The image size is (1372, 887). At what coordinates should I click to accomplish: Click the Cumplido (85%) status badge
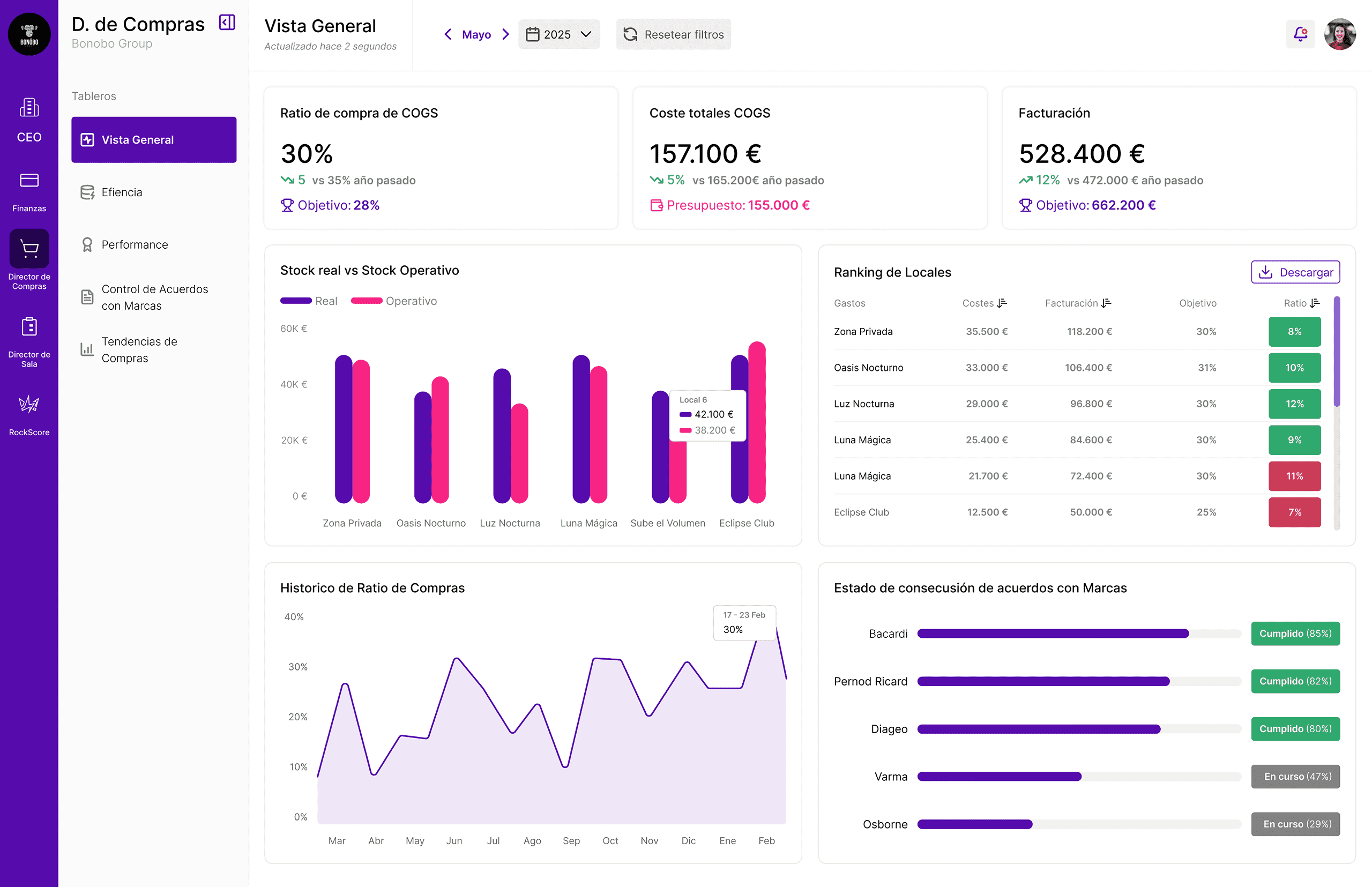(x=1295, y=633)
